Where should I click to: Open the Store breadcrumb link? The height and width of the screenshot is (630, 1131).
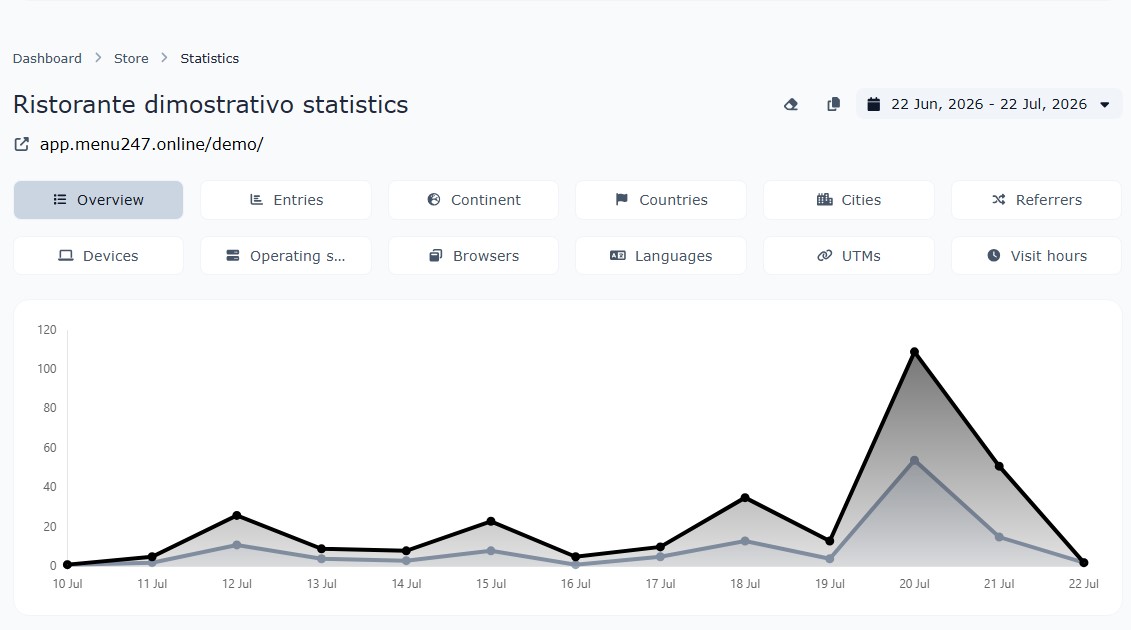point(131,58)
